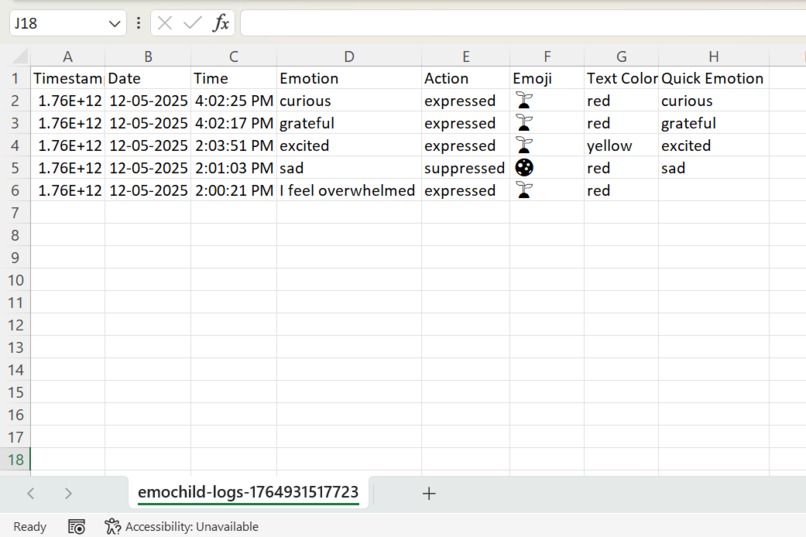Click the sprout emoji in excited row

tap(524, 145)
